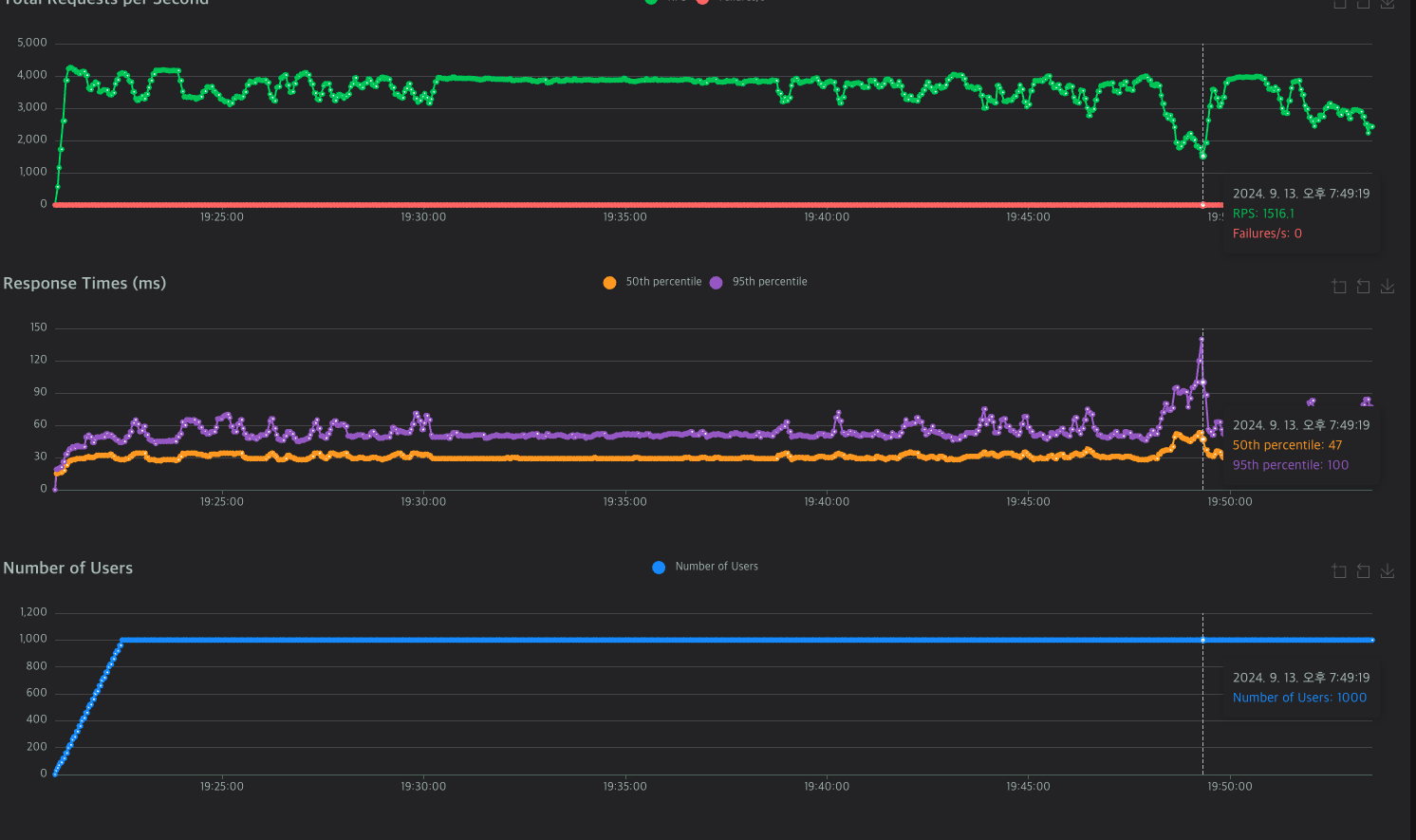
Task: Activate area zoom on Response Times chart
Action: click(1339, 287)
